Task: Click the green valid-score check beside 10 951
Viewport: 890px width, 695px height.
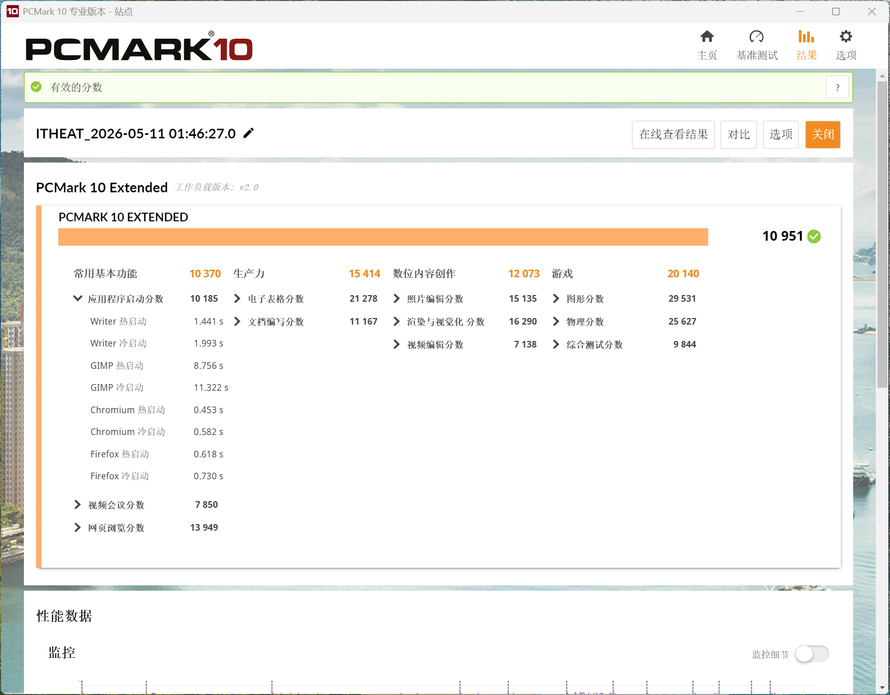Action: coord(814,236)
